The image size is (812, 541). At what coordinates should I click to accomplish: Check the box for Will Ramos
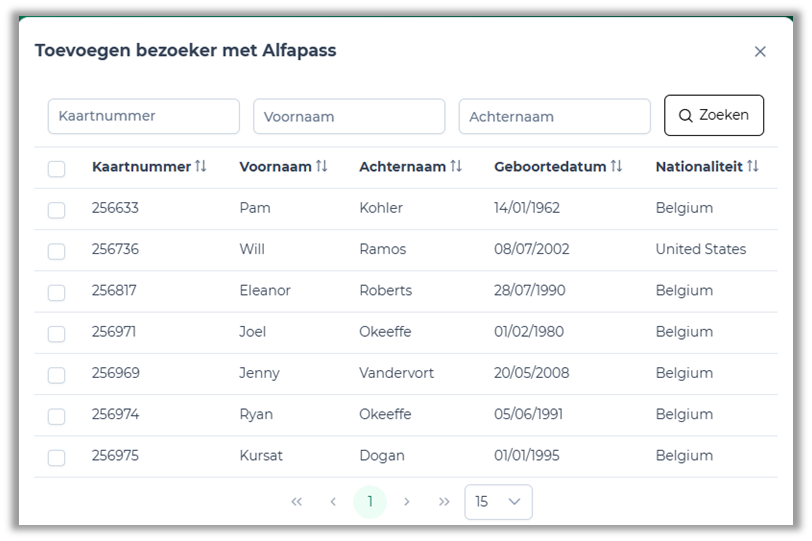(x=57, y=251)
